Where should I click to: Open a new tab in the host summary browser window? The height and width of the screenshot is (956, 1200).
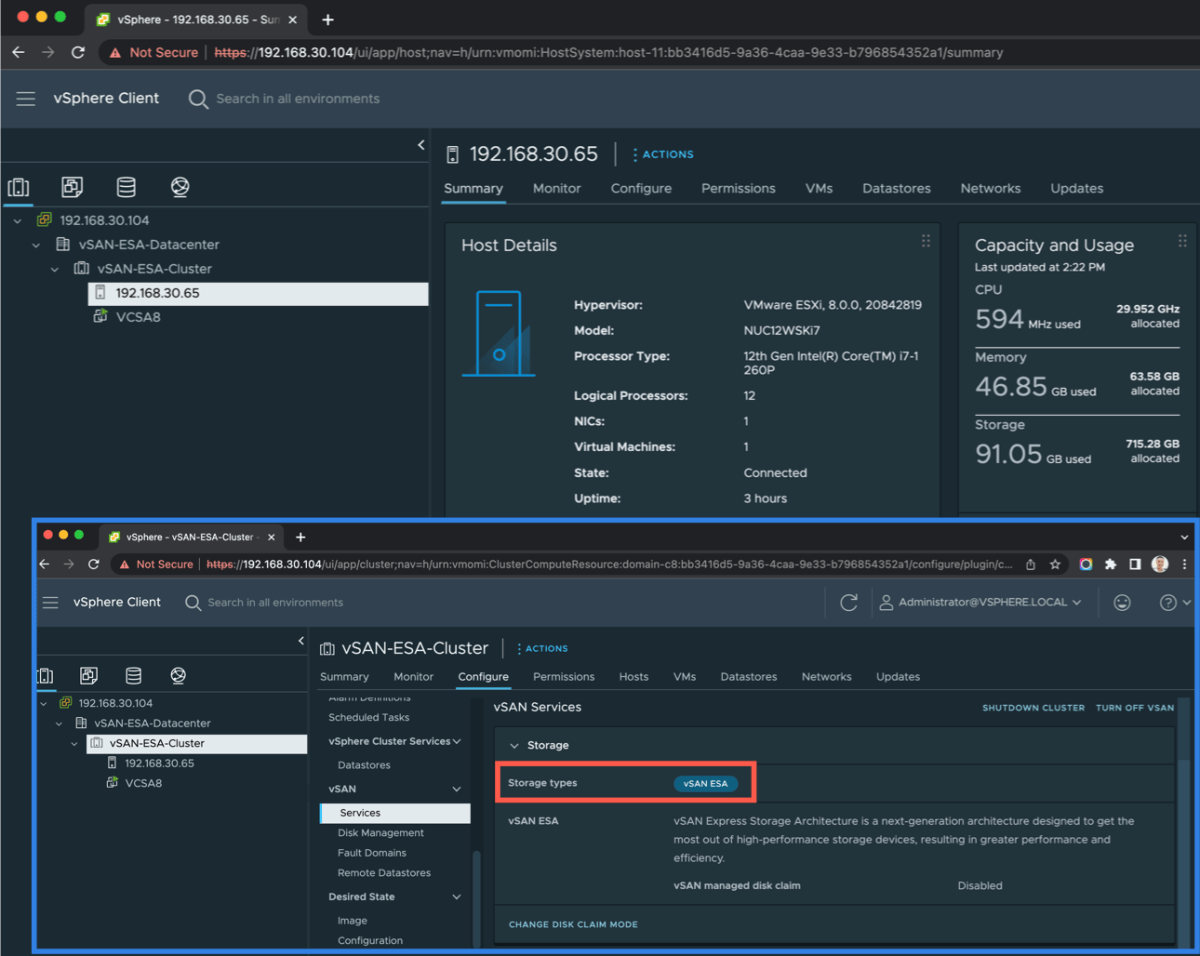click(x=328, y=19)
